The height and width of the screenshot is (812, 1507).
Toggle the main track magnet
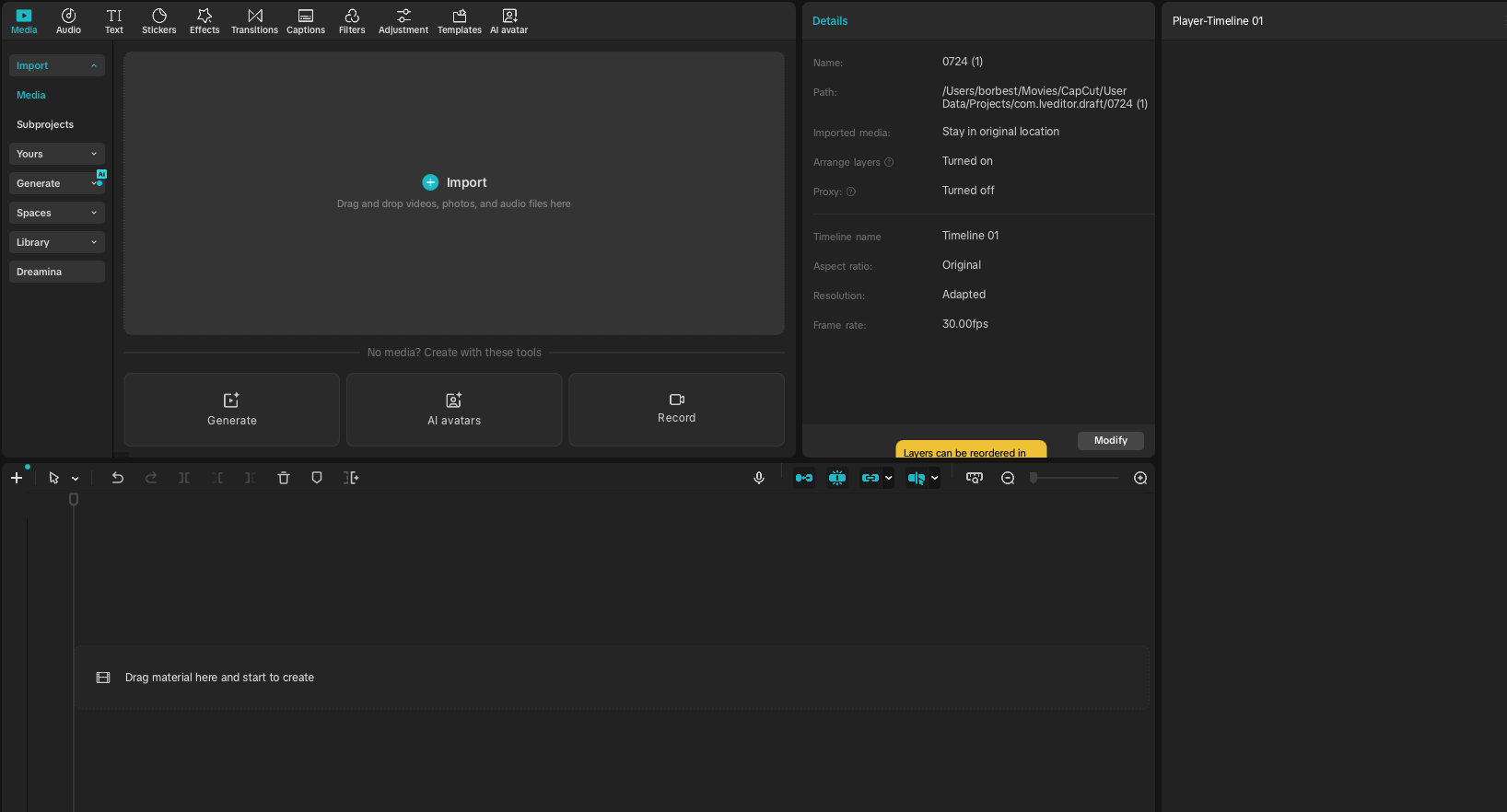tap(804, 478)
